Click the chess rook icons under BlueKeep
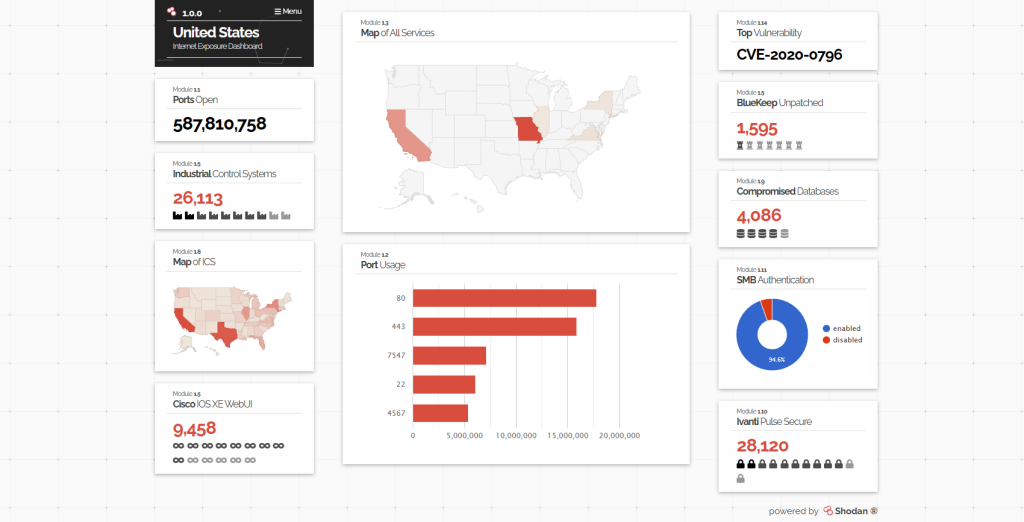 coord(769,145)
